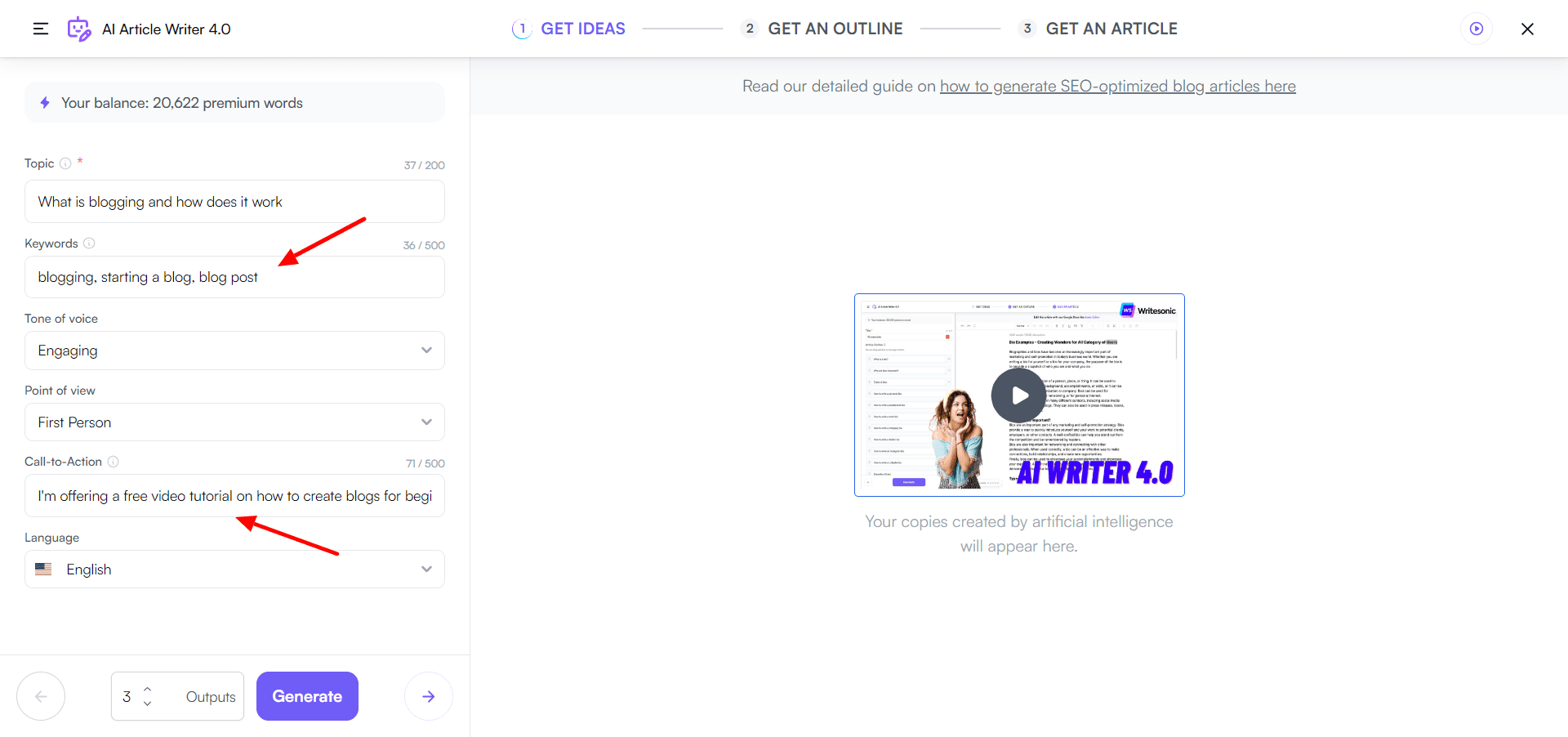The image size is (1568, 737).
Task: Click the tutorial play icon in header
Action: click(1477, 29)
